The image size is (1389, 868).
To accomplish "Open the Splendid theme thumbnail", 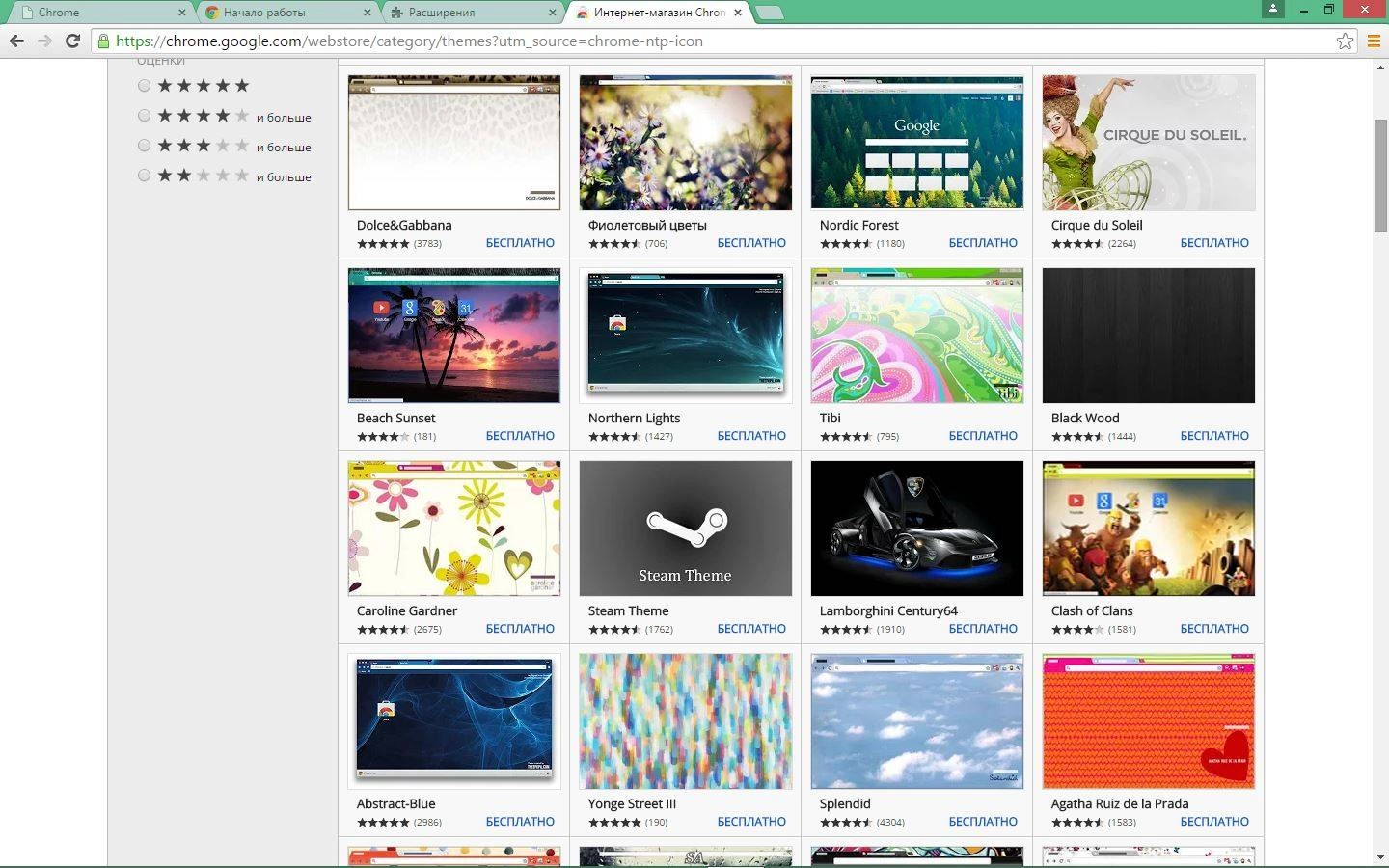I will 917,721.
